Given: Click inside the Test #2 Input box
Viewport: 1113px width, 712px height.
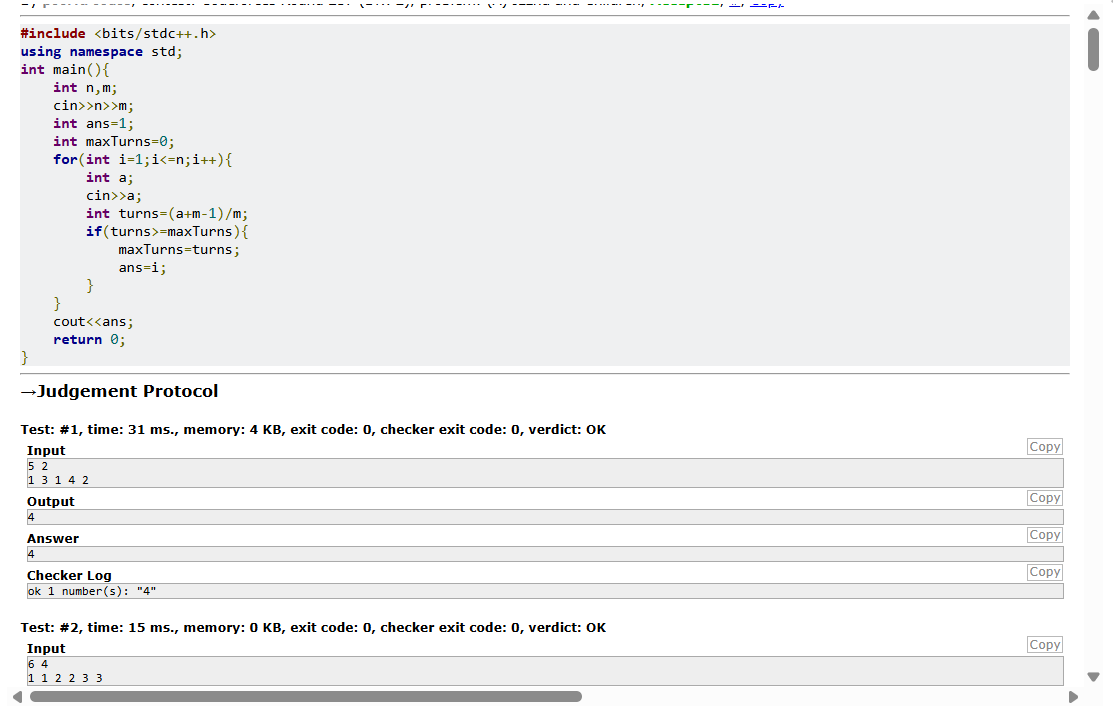Looking at the screenshot, I should (x=545, y=671).
